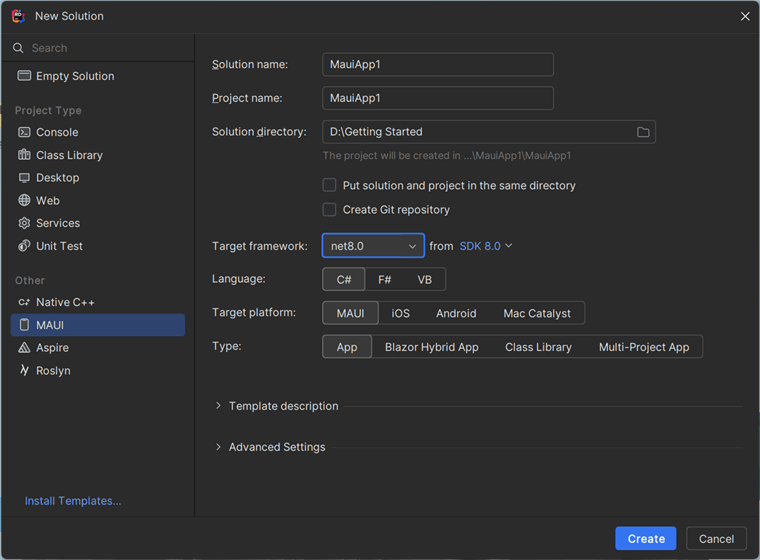Viewport: 760px width, 560px height.
Task: Select the Services gear icon
Action: (25, 223)
